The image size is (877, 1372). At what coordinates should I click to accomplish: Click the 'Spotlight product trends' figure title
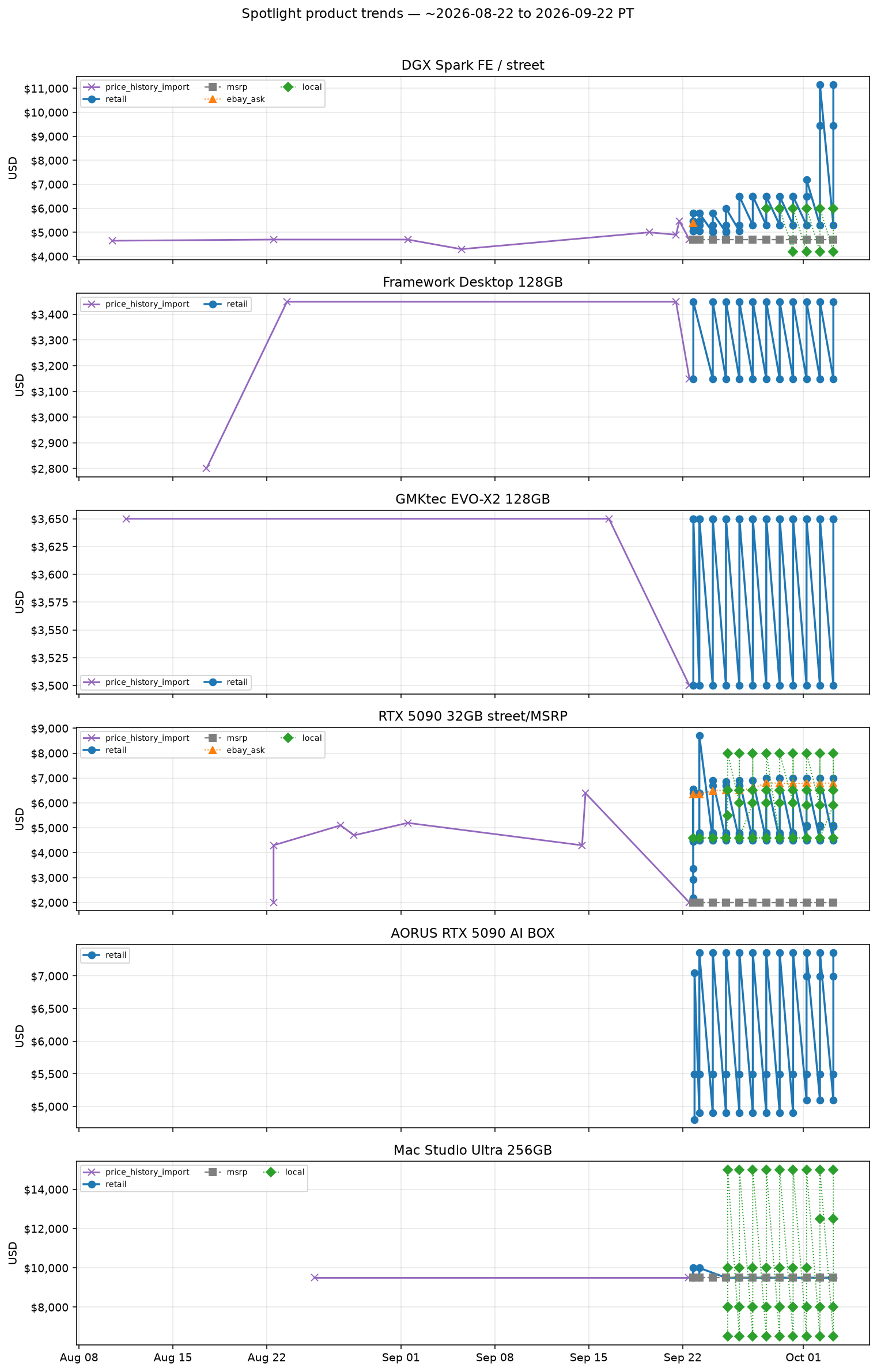pos(438,14)
